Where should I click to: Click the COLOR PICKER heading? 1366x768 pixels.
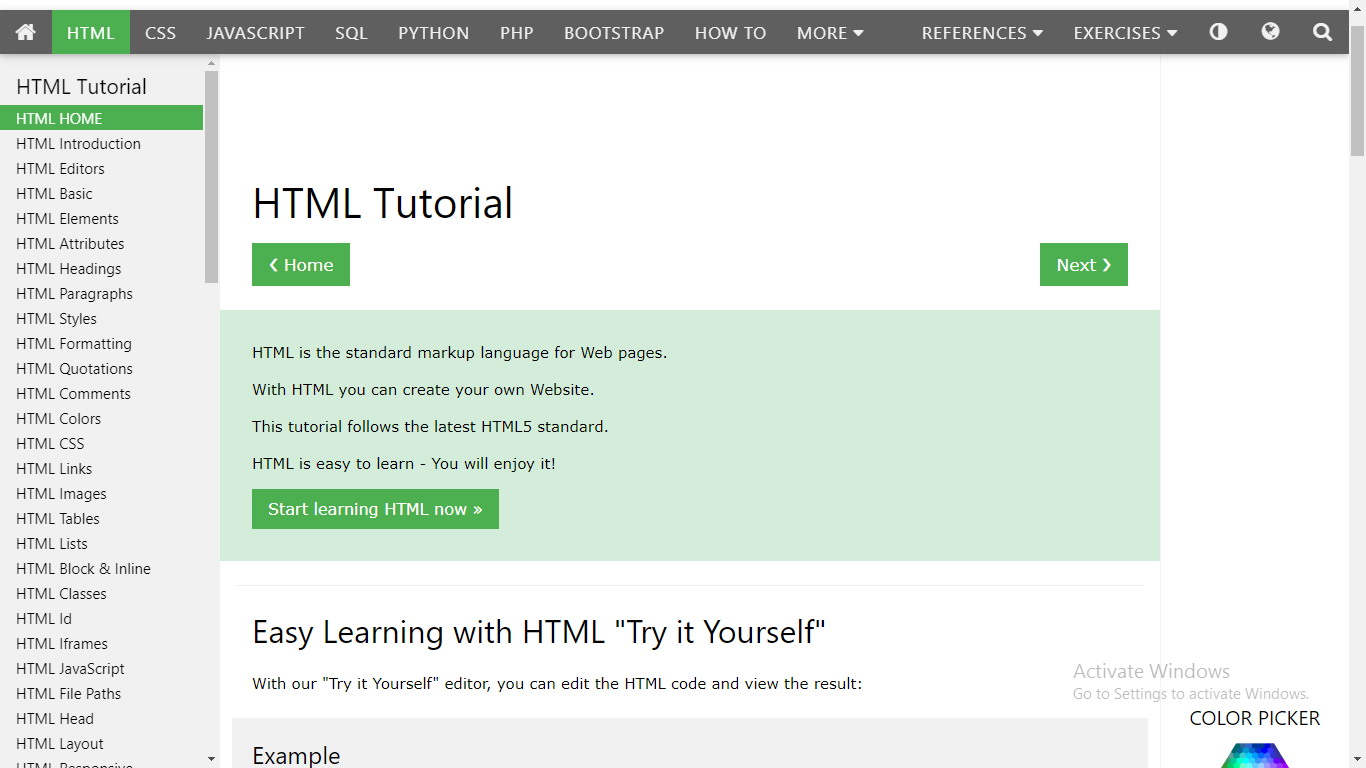pos(1255,718)
